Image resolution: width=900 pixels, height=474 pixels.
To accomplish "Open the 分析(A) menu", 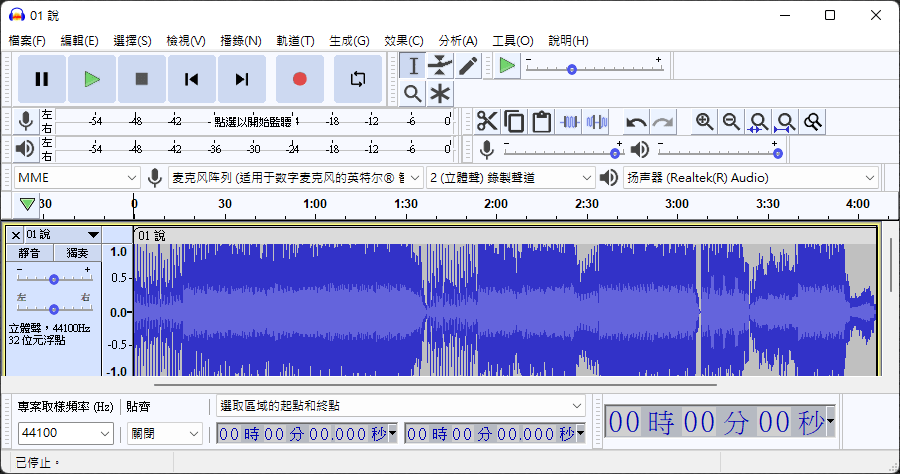I will pos(457,41).
